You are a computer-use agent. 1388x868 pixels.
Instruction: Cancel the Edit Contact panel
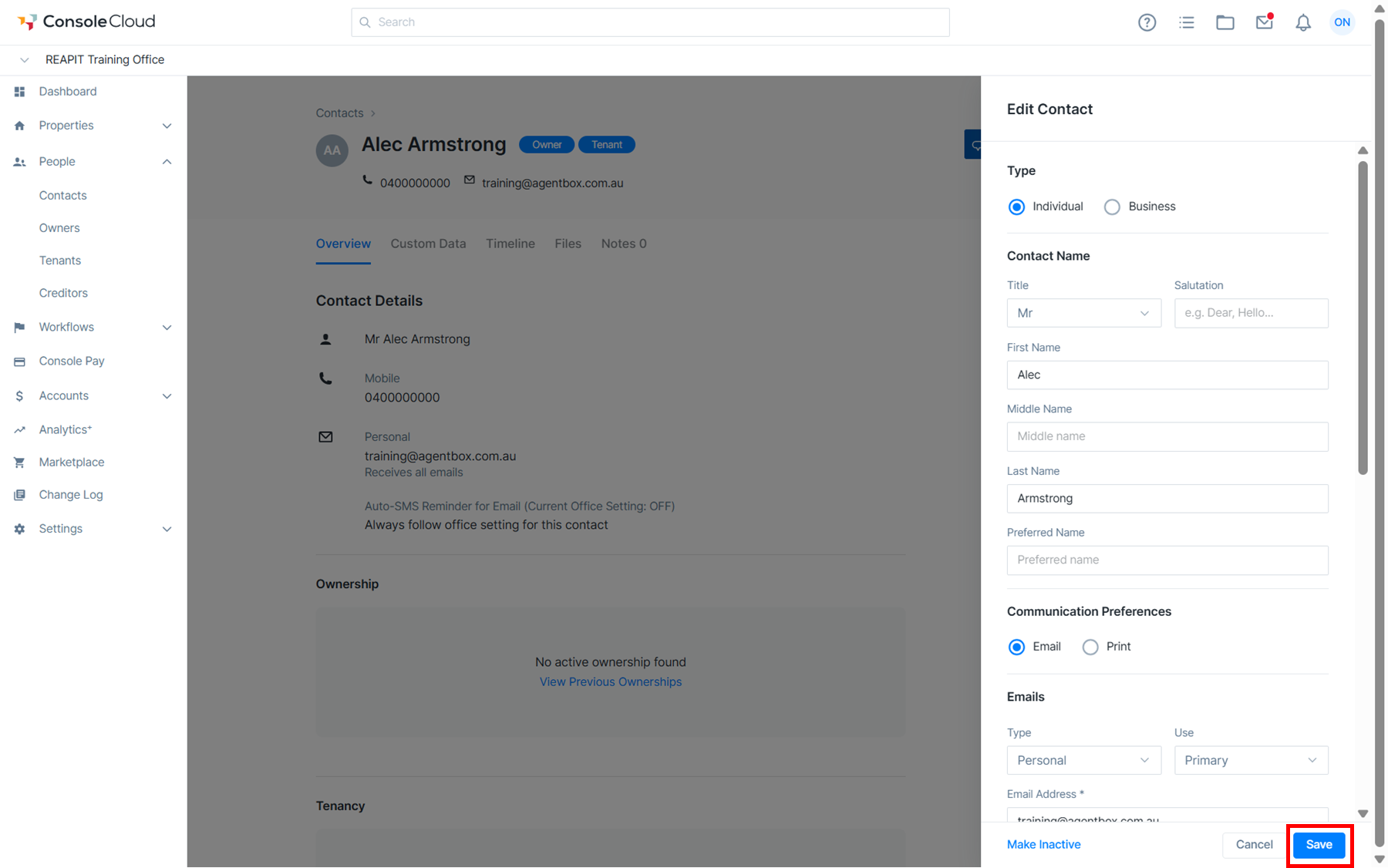pyautogui.click(x=1255, y=845)
